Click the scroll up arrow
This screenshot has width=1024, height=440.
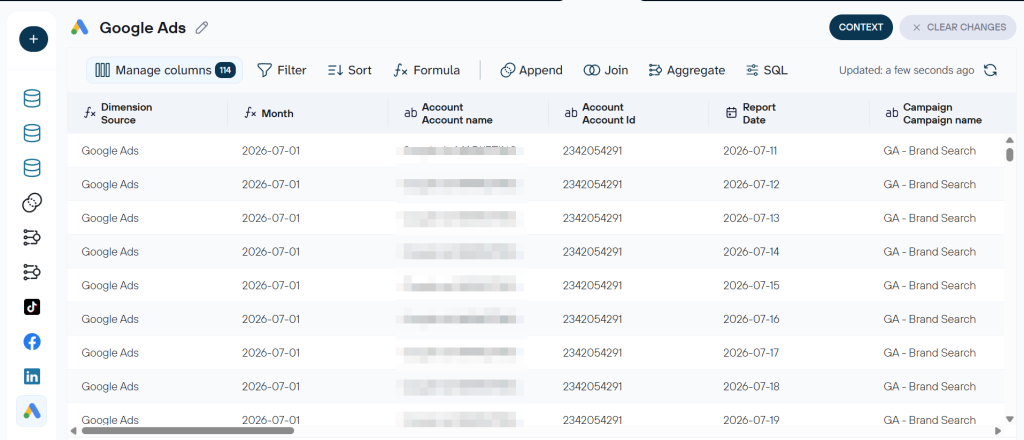coord(1010,140)
